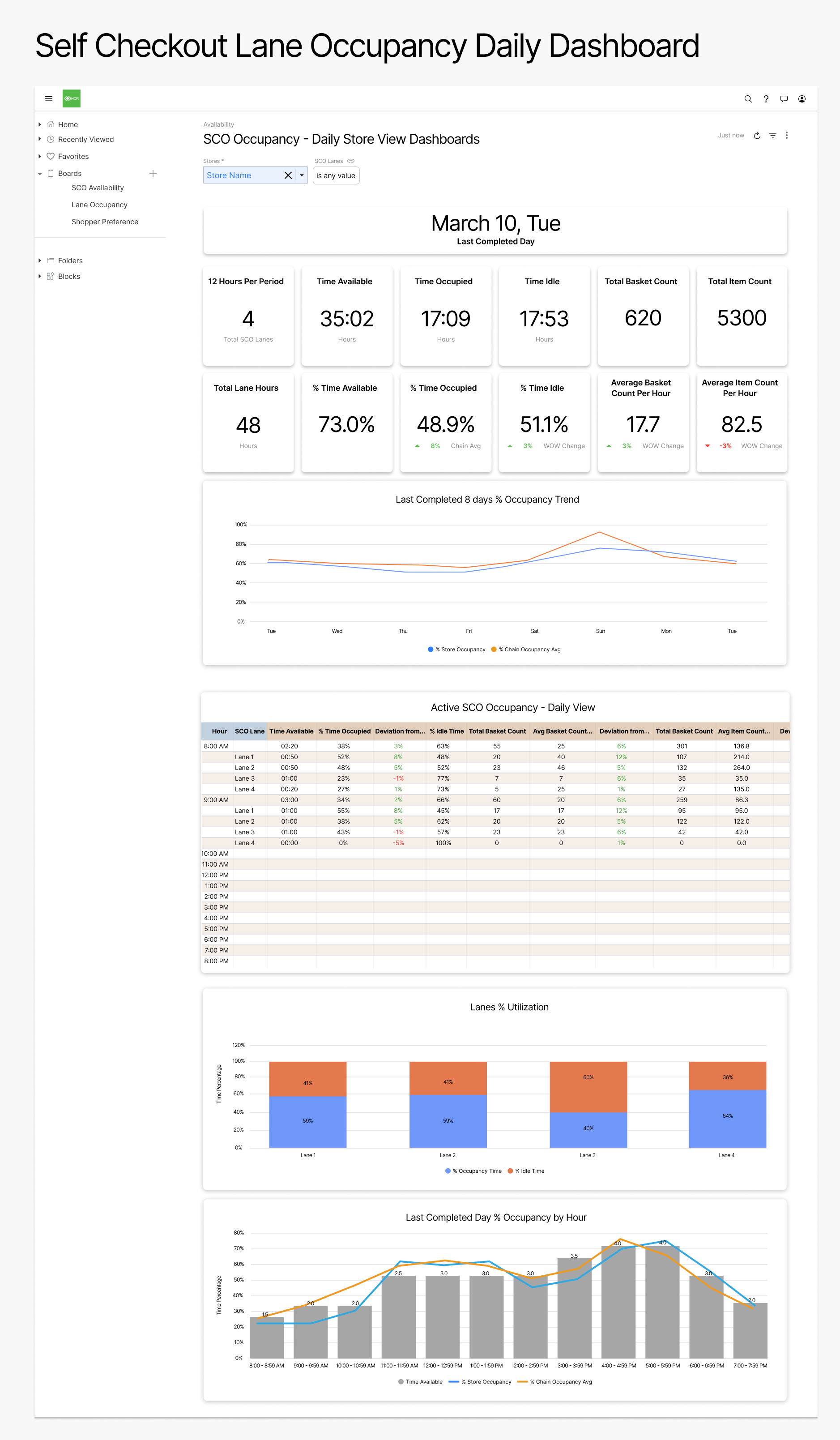
Task: Sort table by Hour column header
Action: [x=217, y=731]
